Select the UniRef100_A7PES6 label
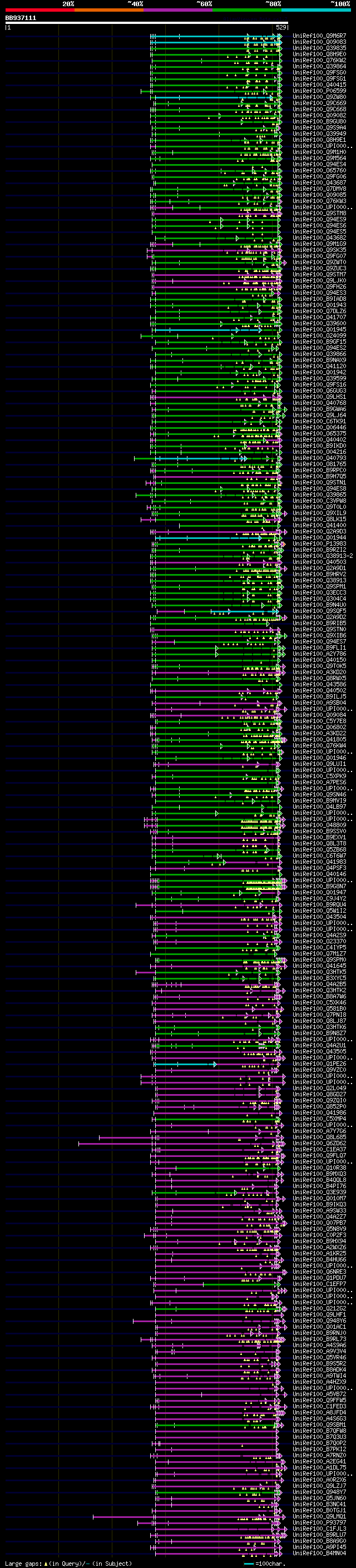This screenshot has height=1568, width=356. (x=319, y=782)
